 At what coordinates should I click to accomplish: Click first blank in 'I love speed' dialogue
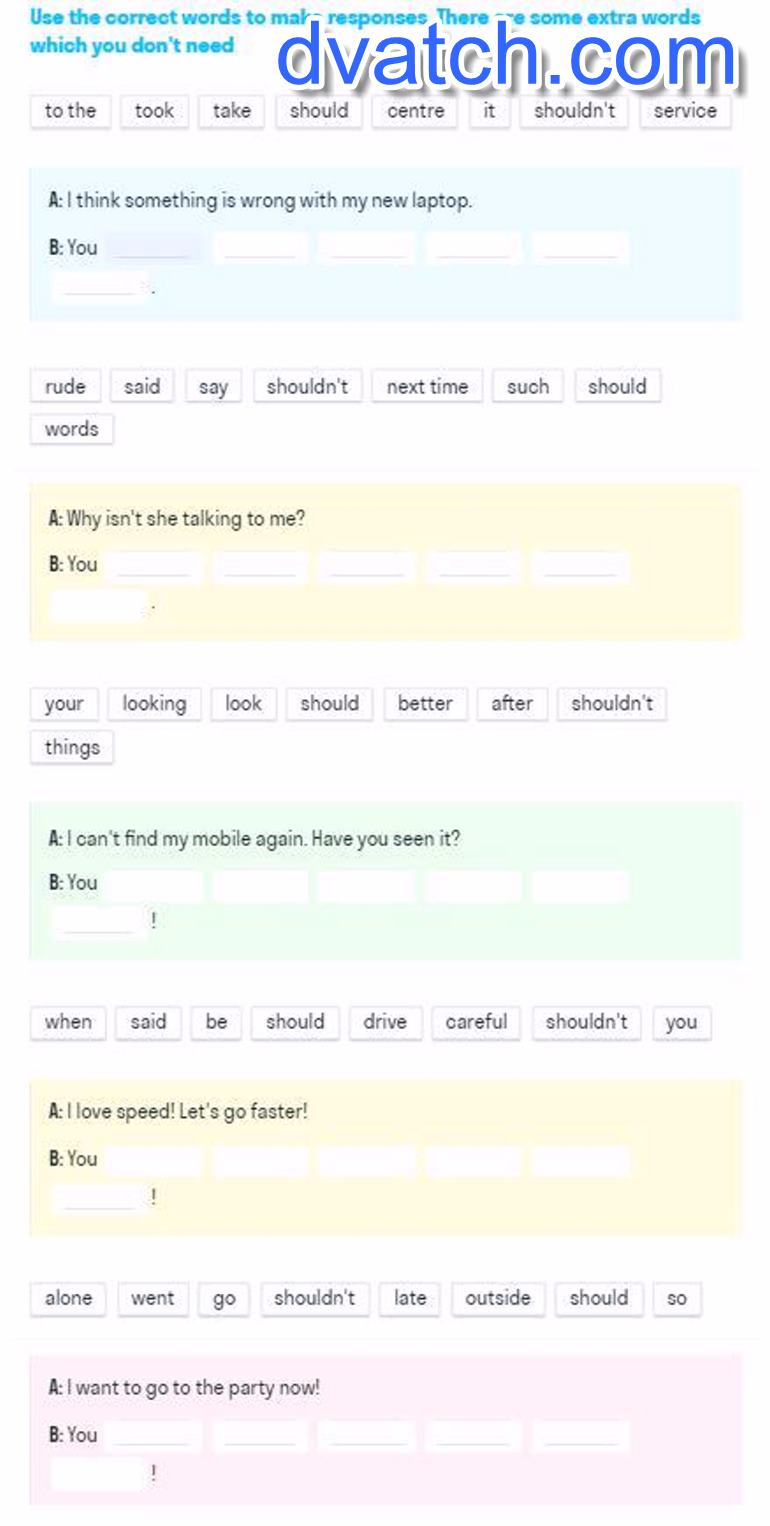(154, 1160)
